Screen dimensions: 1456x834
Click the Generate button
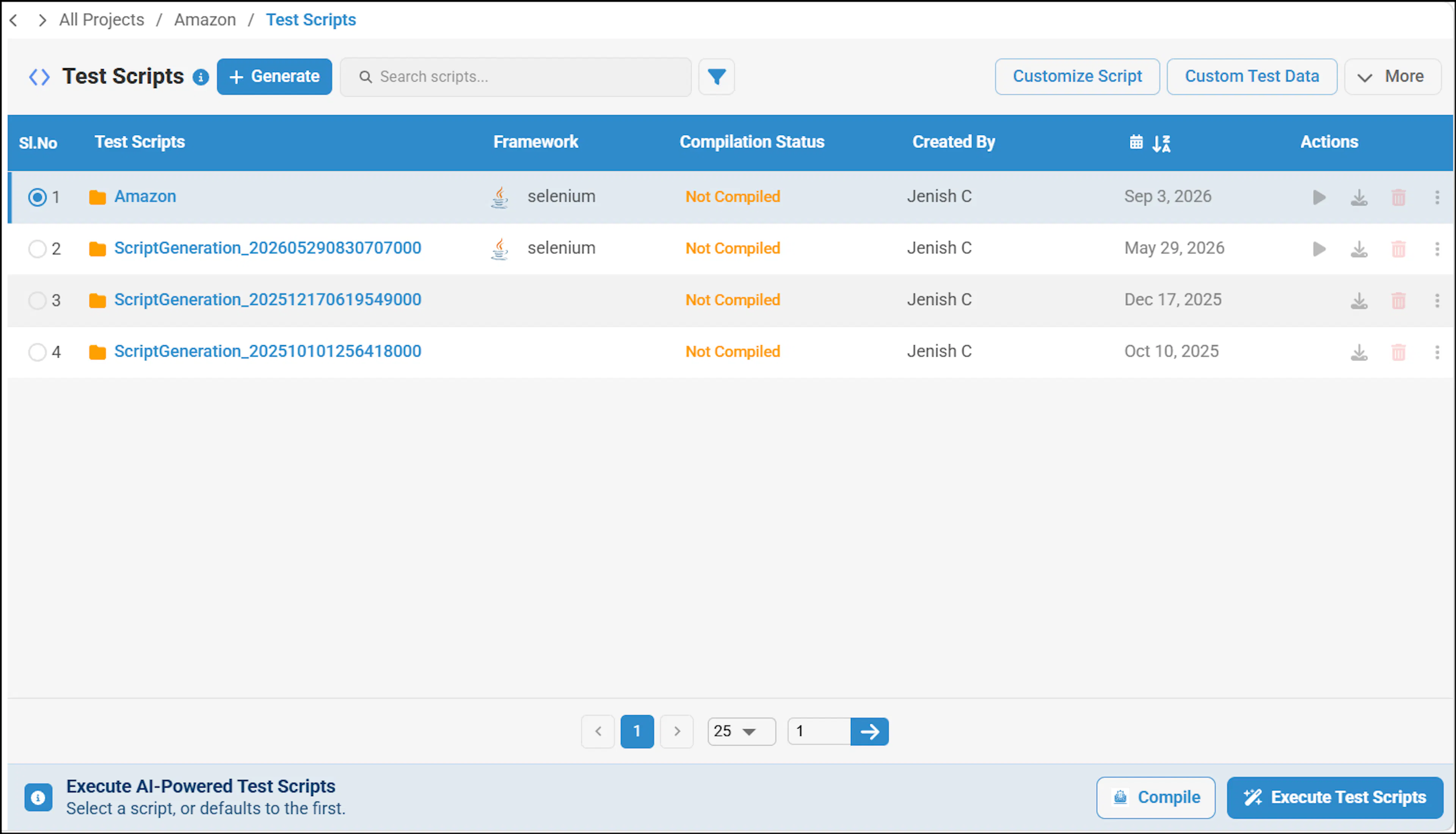point(274,77)
